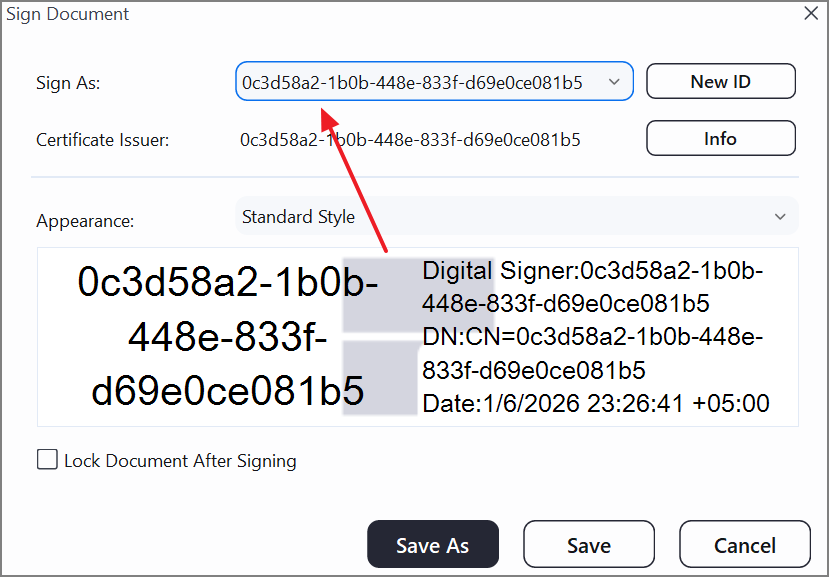Viewport: 829px width, 577px height.
Task: Click the Certificate Issuer value text
Action: [x=410, y=139]
